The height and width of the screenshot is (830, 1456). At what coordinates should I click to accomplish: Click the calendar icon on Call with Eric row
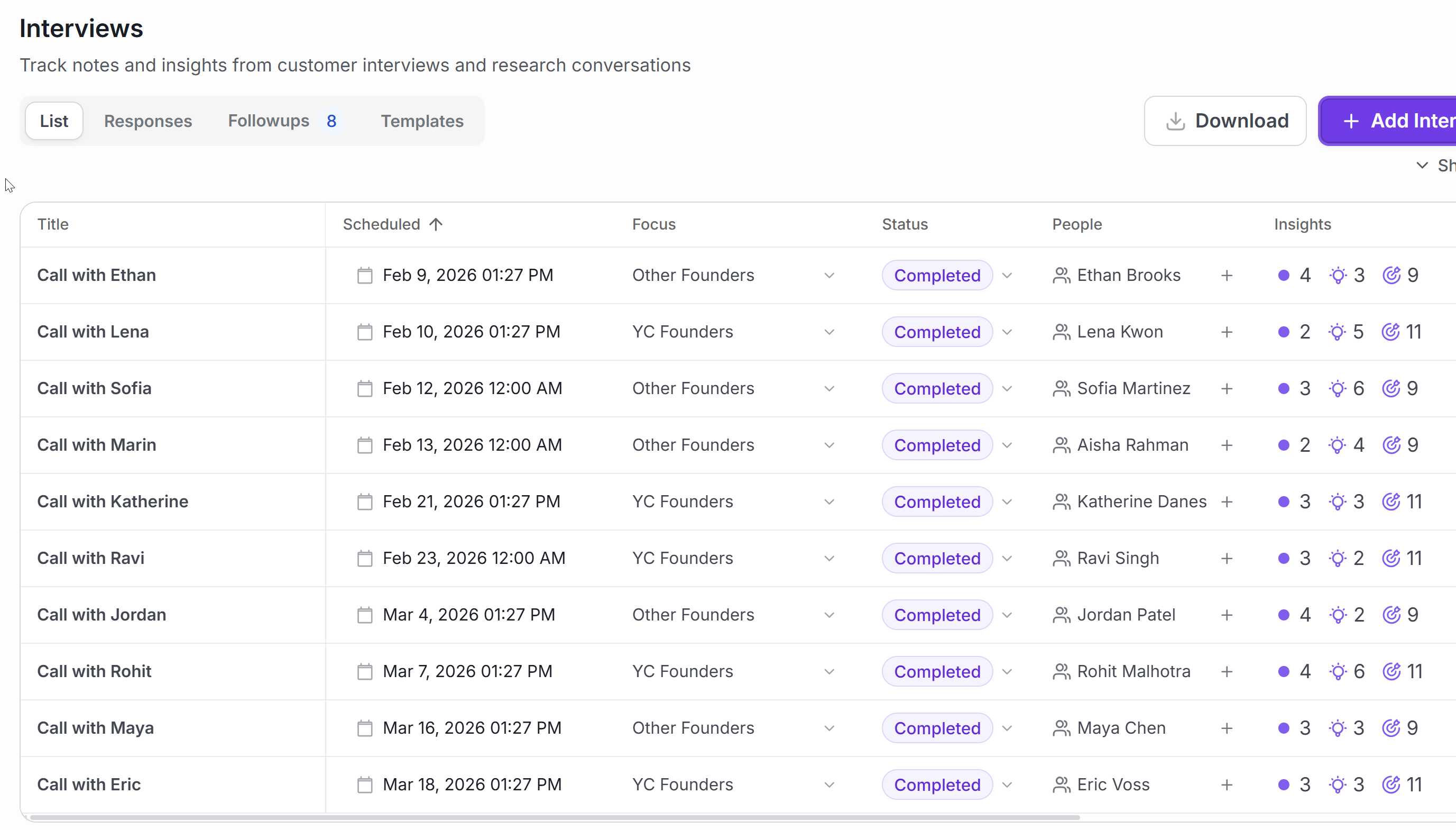pos(365,785)
